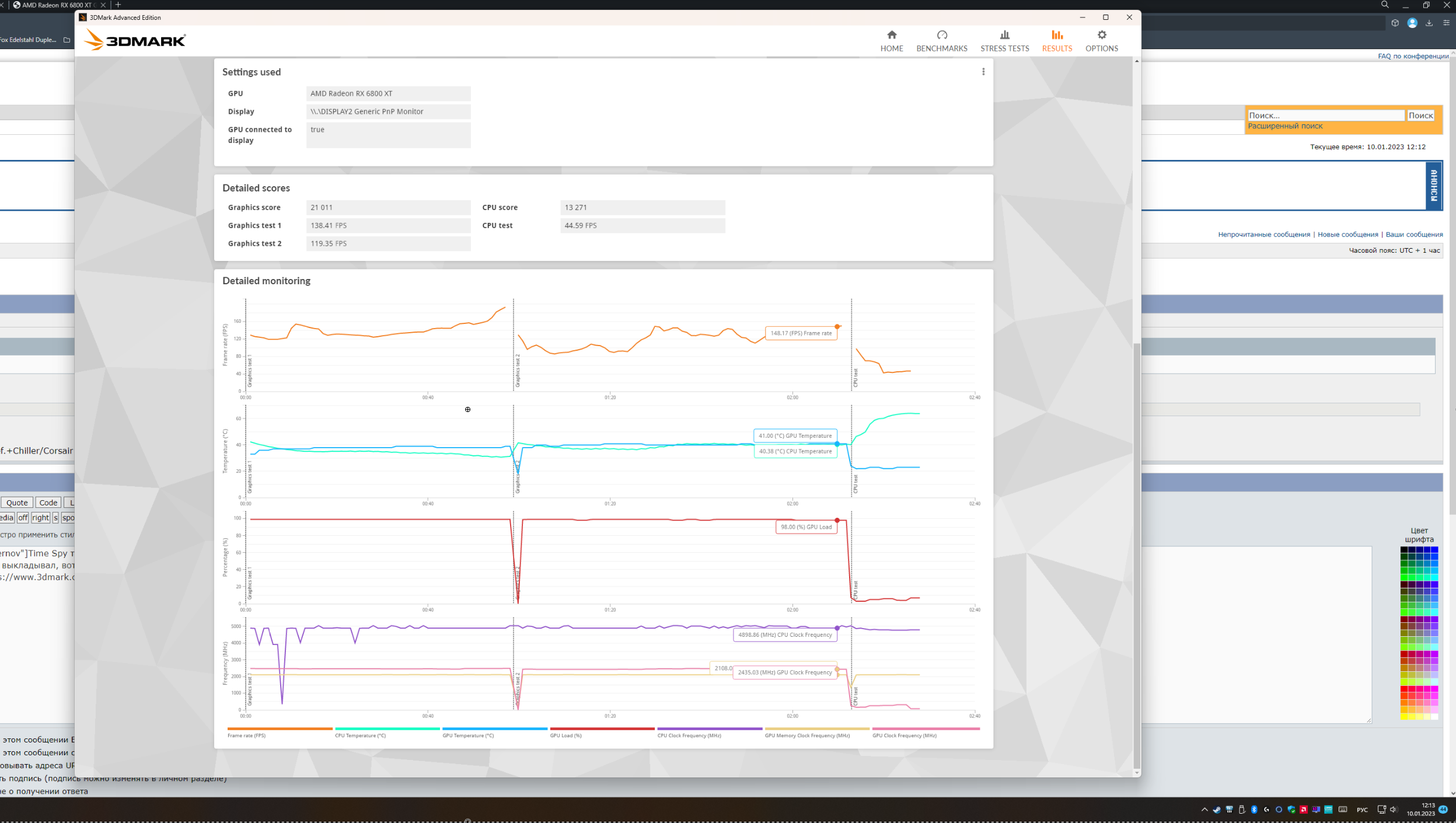Open the РУС input language switcher
Screen dimensions: 1456x823
(x=1361, y=810)
